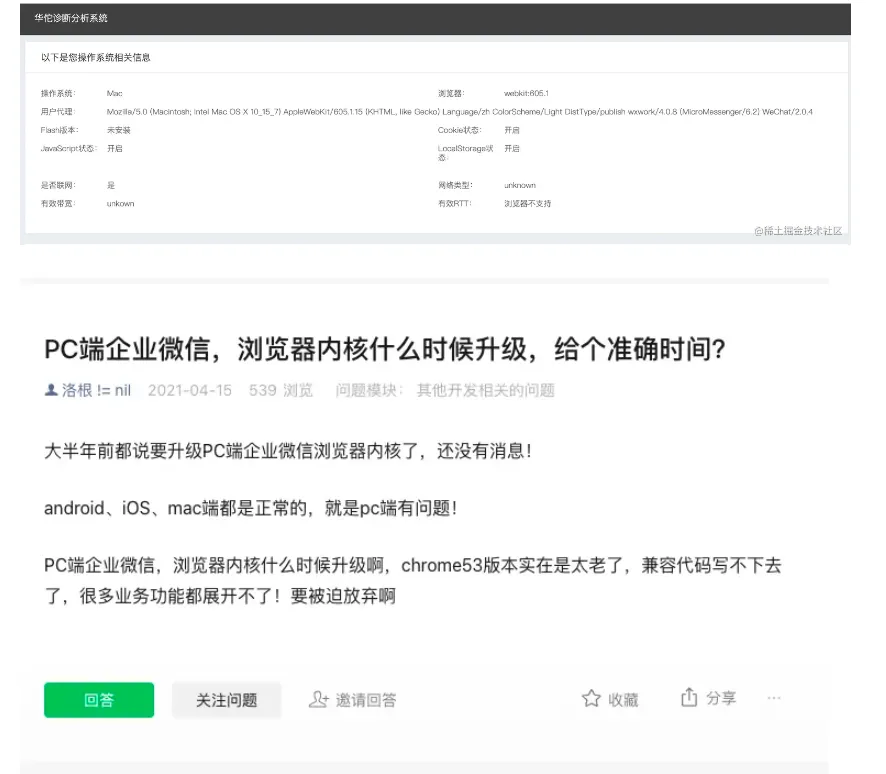Click the Cookie状态 value 开启

512,130
